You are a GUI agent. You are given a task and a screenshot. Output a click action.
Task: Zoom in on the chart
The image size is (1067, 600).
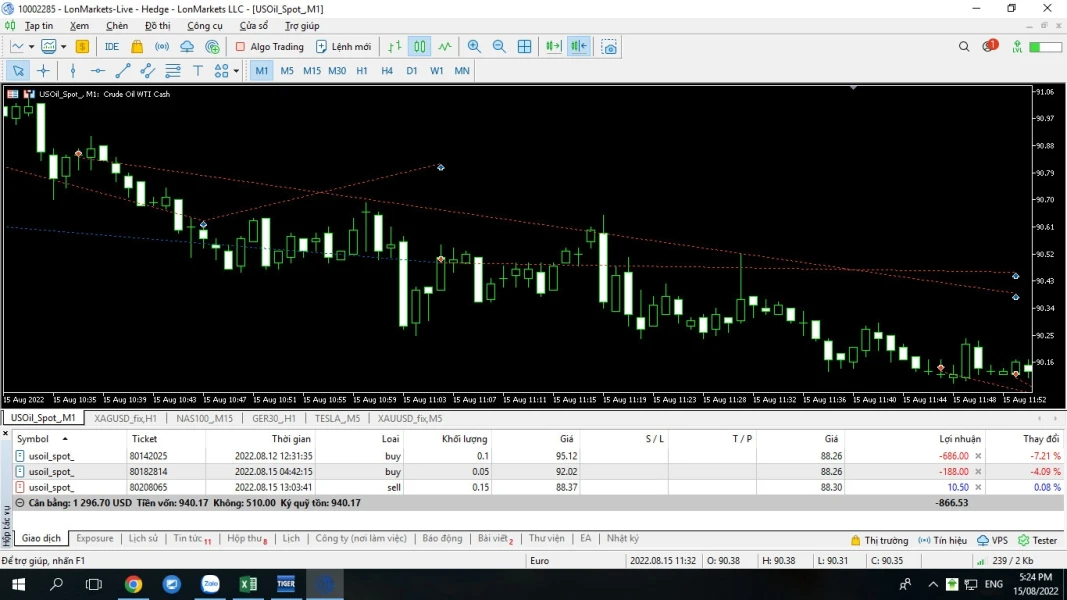tap(474, 47)
